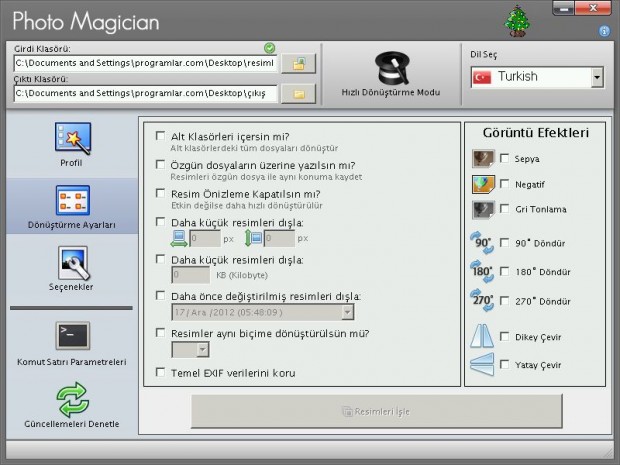The height and width of the screenshot is (465, 620).
Task: Click the height limit icon
Action: click(253, 238)
